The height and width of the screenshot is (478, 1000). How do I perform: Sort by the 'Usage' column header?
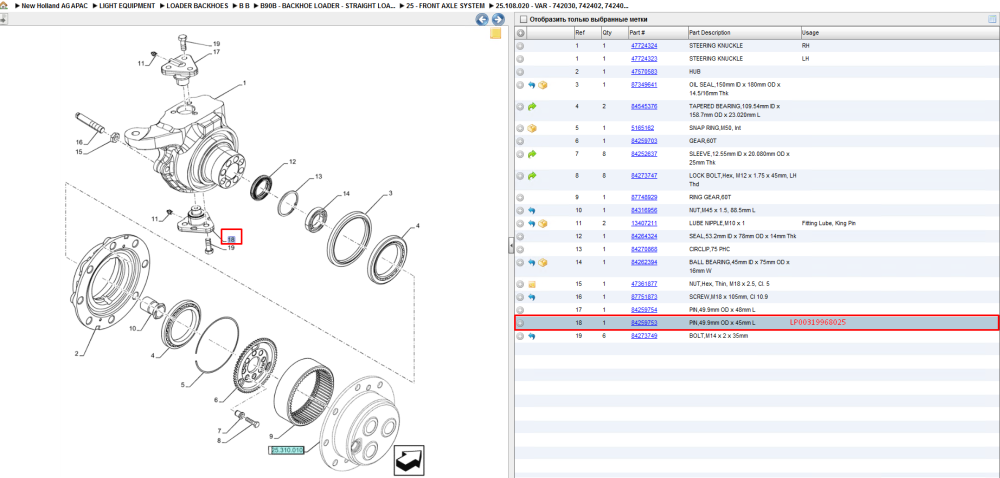pyautogui.click(x=899, y=33)
